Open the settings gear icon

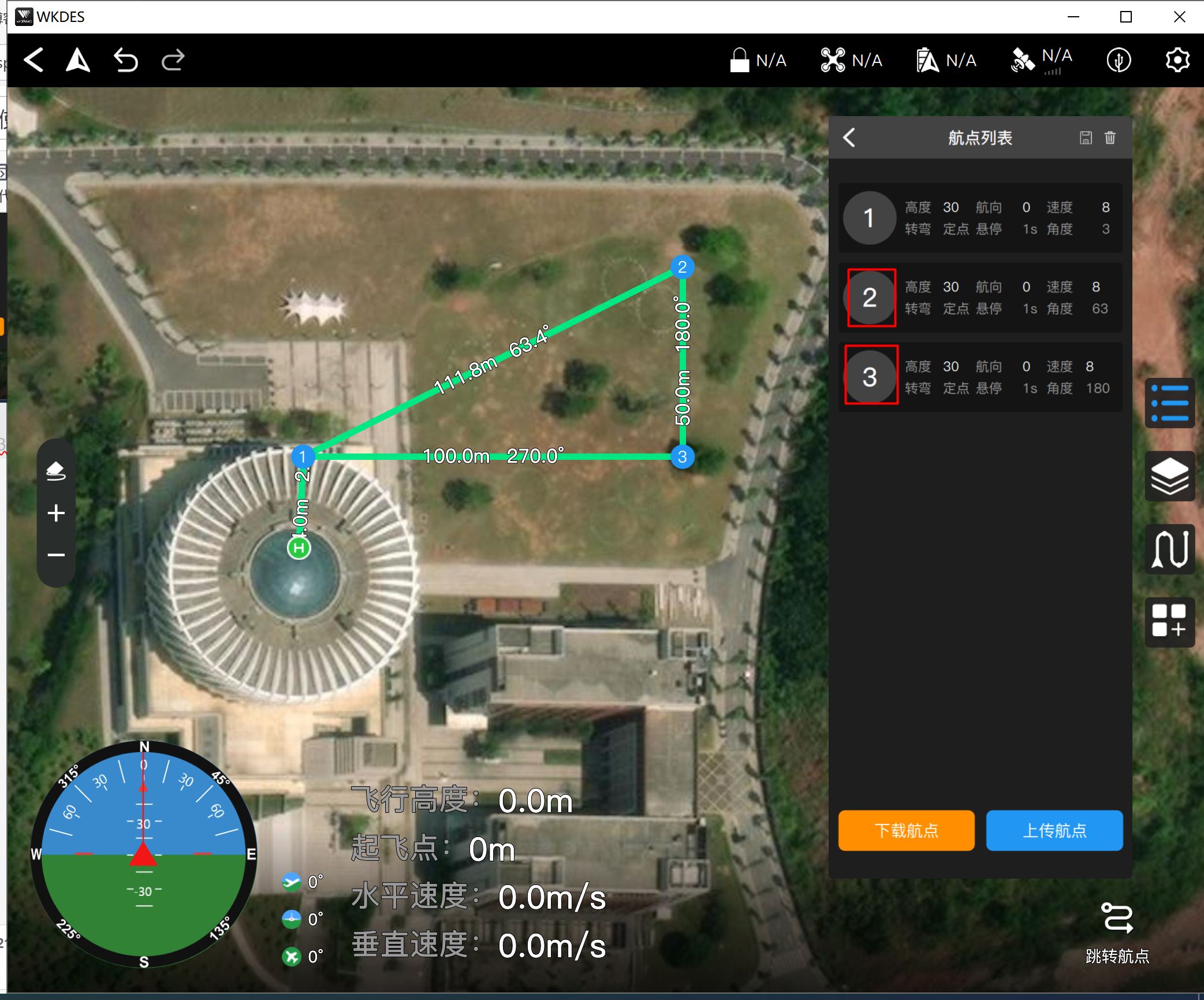click(x=1177, y=60)
